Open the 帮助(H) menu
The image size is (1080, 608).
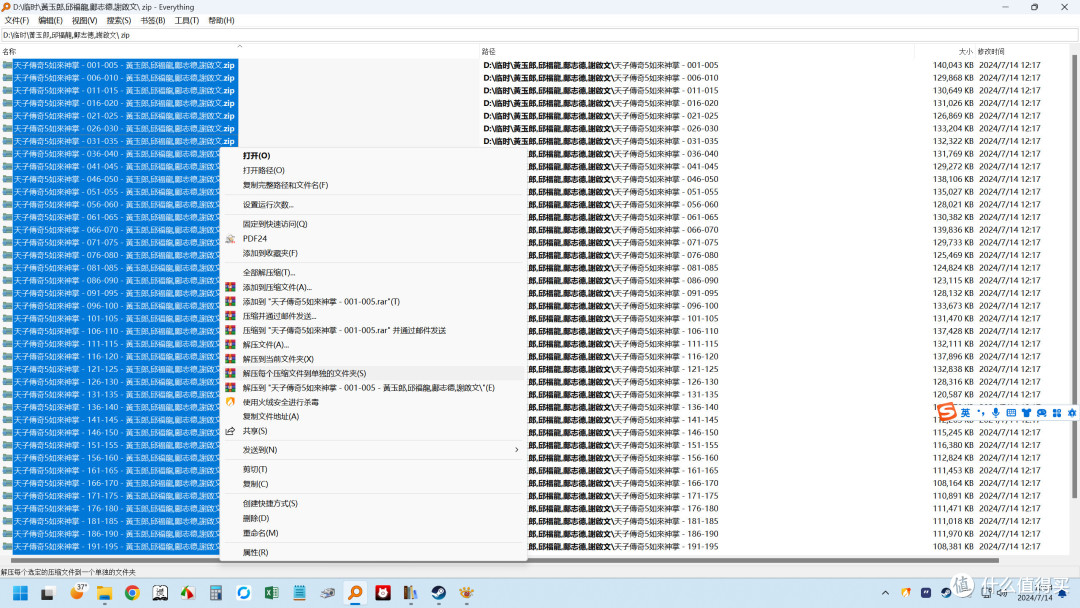[221, 21]
